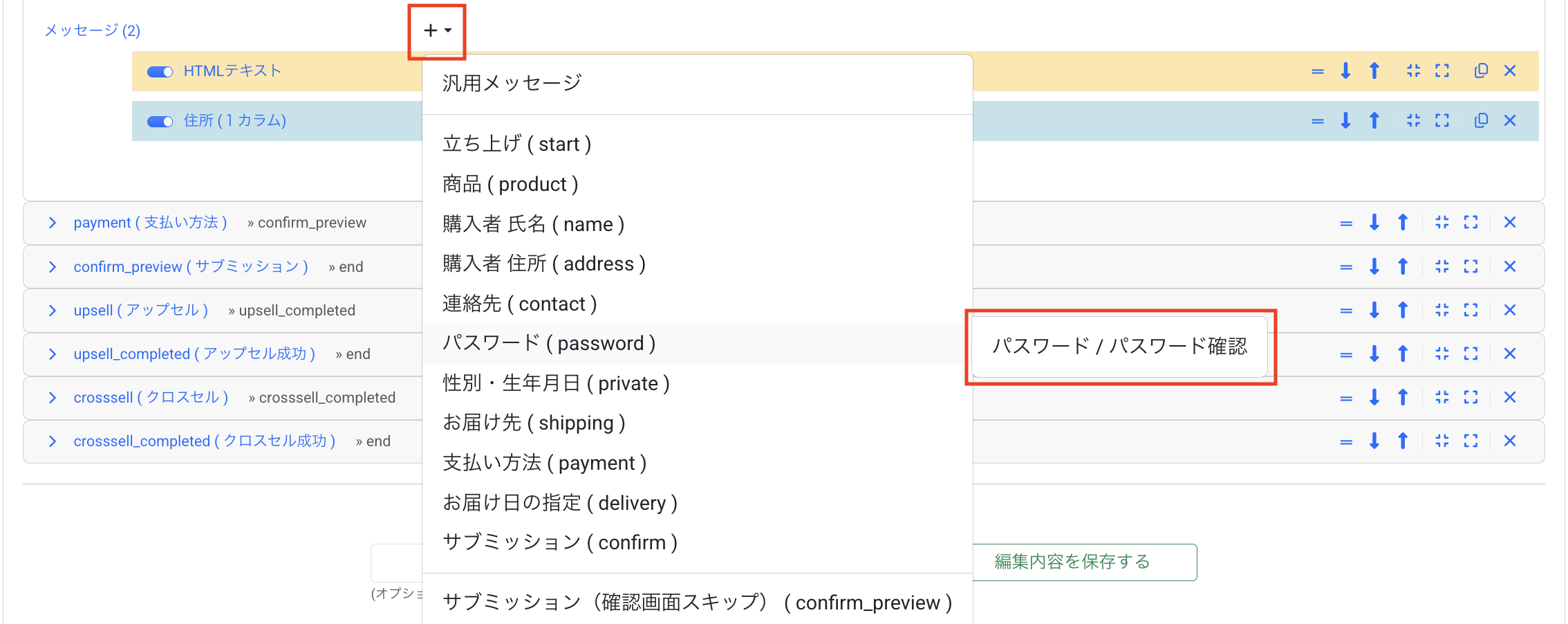Expand the crosssell_completed section chevron
Viewport: 1568px width, 624px height.
[53, 441]
